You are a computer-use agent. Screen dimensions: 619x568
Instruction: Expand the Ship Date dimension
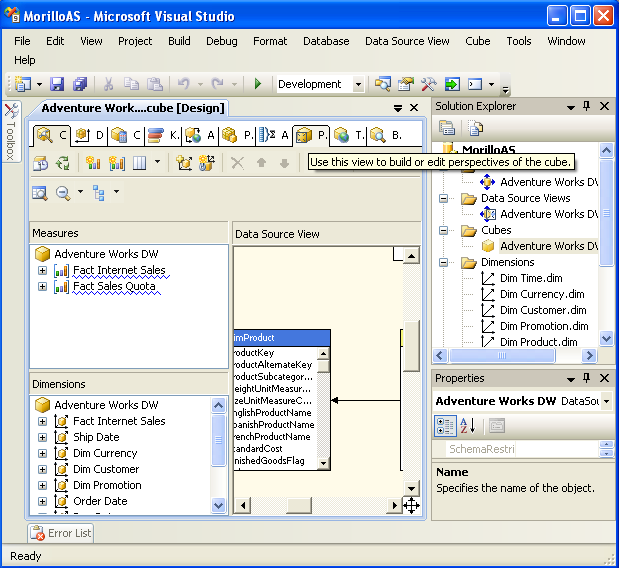click(x=42, y=437)
